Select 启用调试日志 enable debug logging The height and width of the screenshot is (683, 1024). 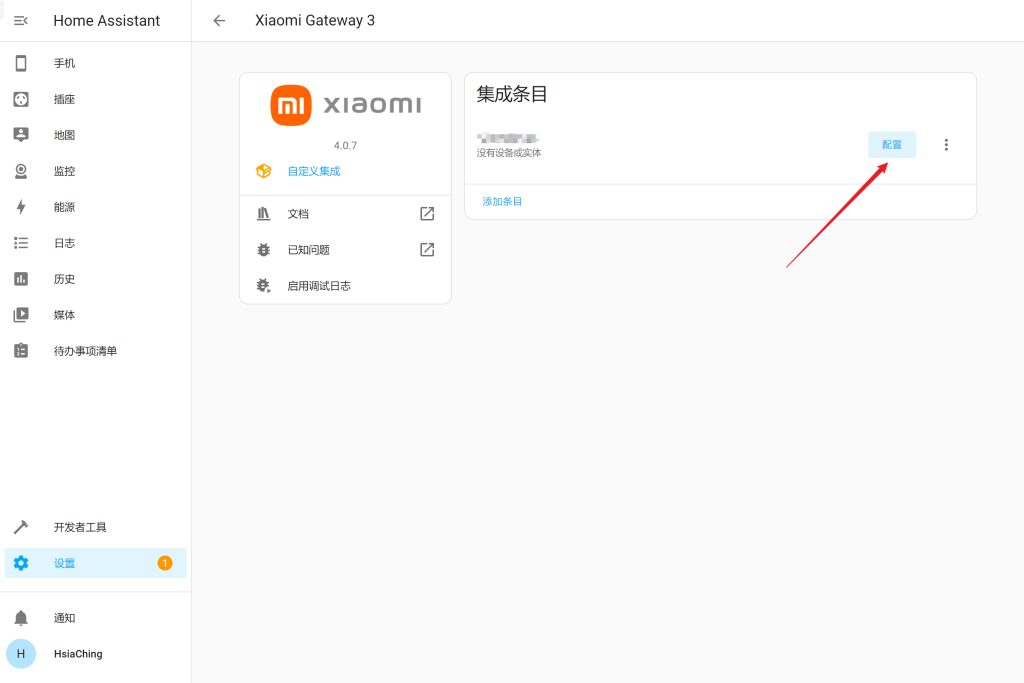(345, 285)
